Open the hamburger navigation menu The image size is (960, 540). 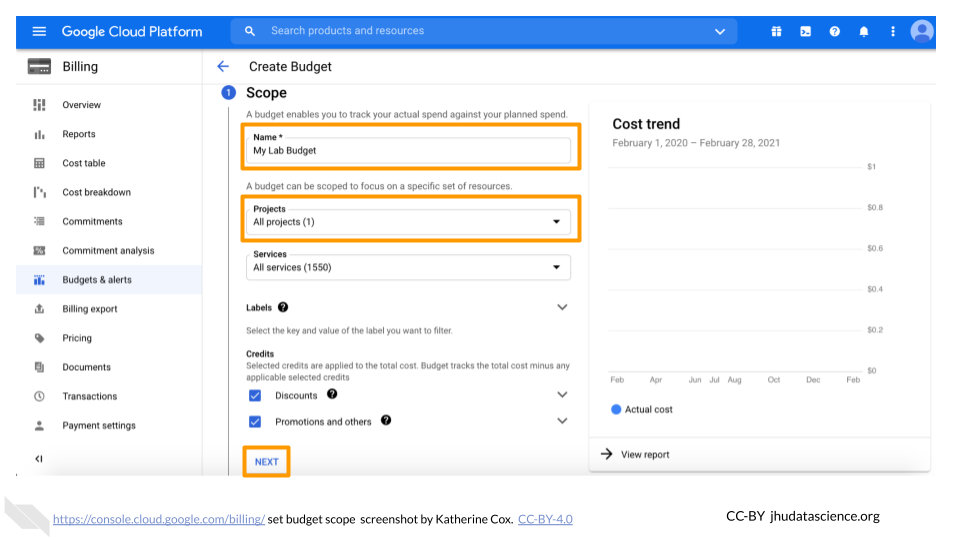coord(39,31)
